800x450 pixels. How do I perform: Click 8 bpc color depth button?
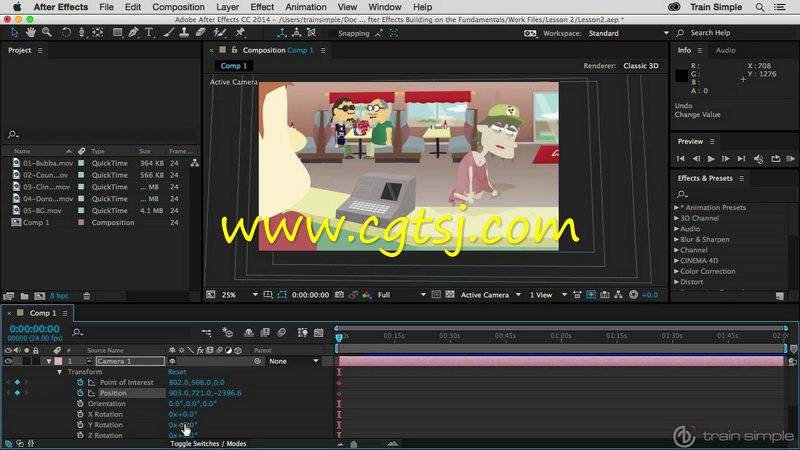tap(59, 296)
